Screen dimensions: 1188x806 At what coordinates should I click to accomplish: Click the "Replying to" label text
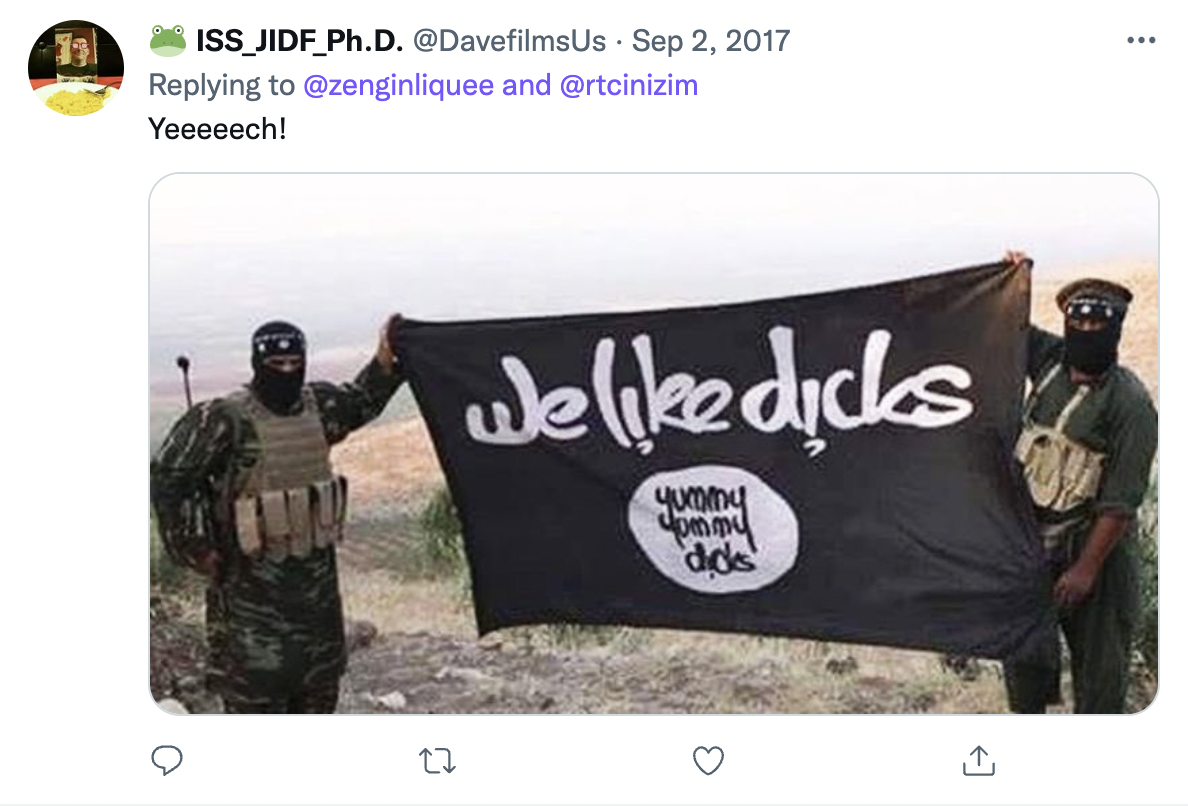[221, 85]
